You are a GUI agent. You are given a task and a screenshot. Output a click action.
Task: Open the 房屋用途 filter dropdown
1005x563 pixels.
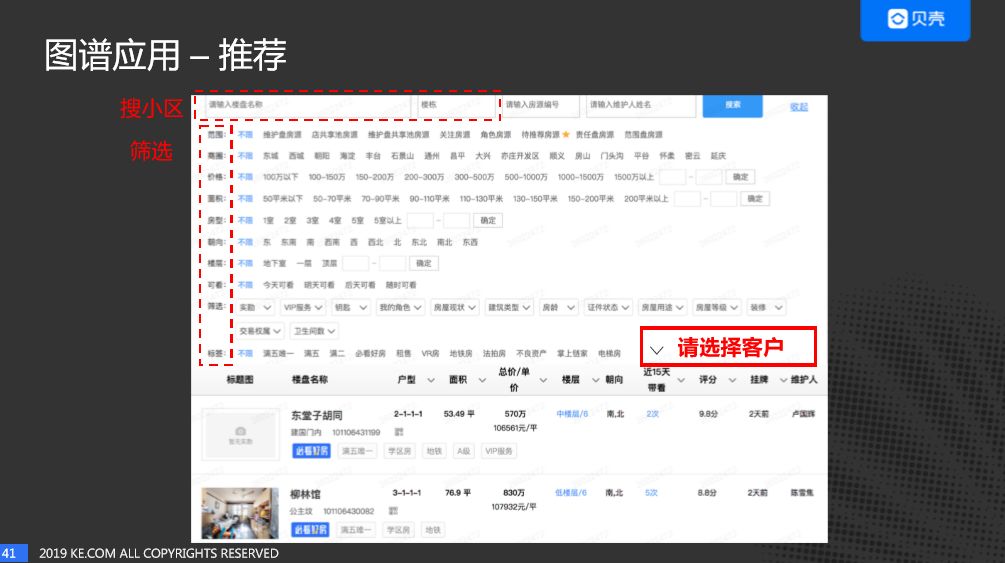point(663,308)
